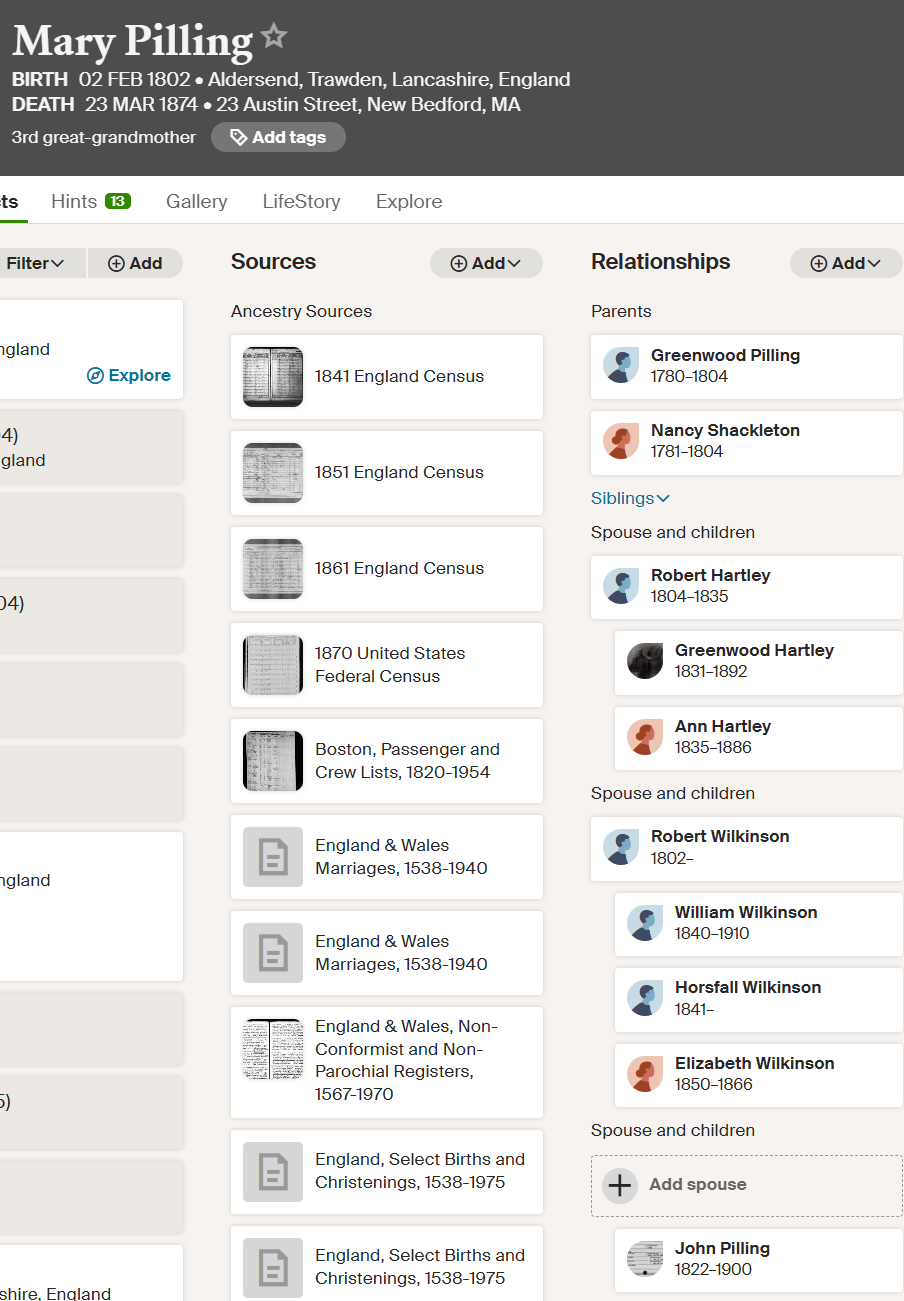The height and width of the screenshot is (1301, 904).
Task: Switch to the LifeStory tab
Action: coord(301,201)
